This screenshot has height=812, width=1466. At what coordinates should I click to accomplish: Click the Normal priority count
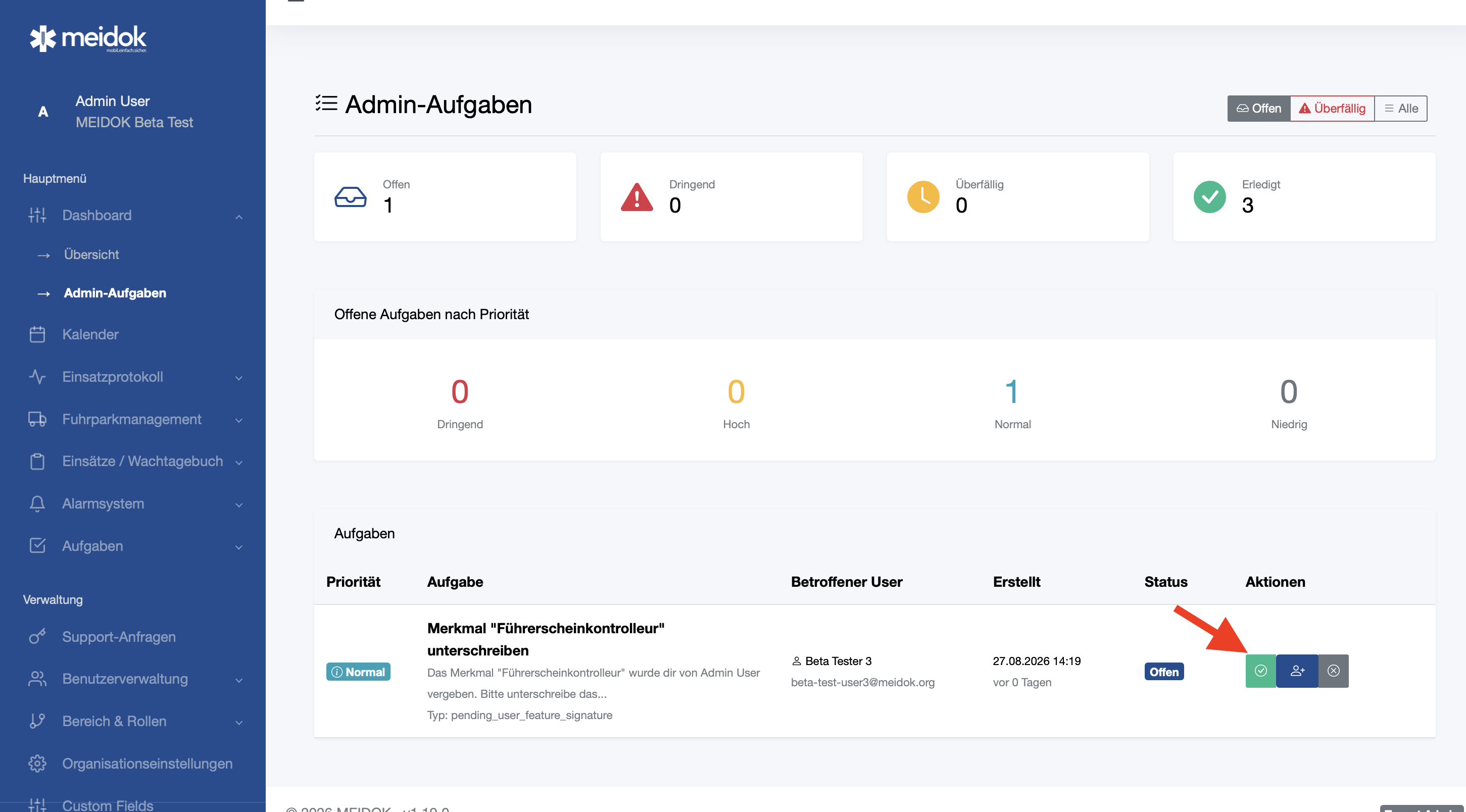1012,391
